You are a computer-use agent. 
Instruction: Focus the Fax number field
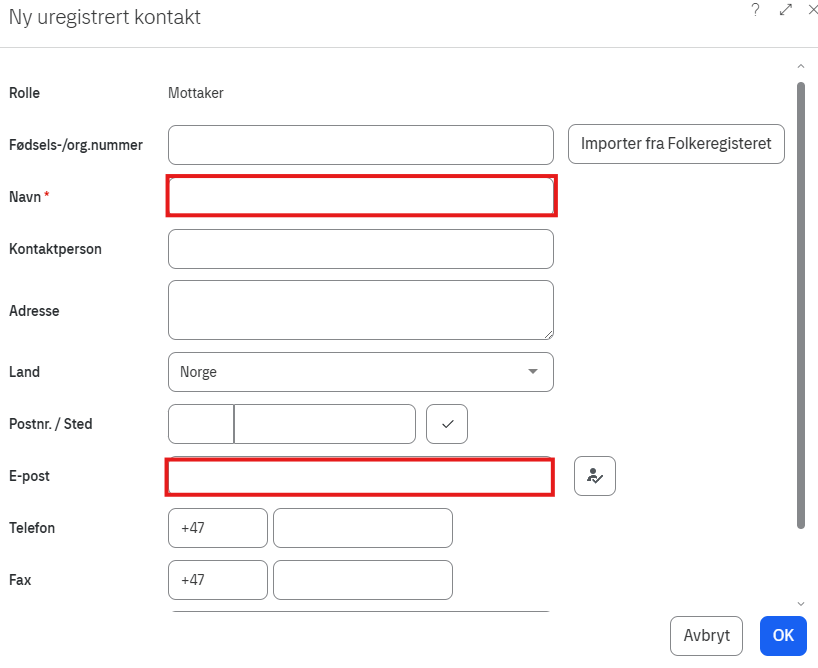pyautogui.click(x=363, y=580)
